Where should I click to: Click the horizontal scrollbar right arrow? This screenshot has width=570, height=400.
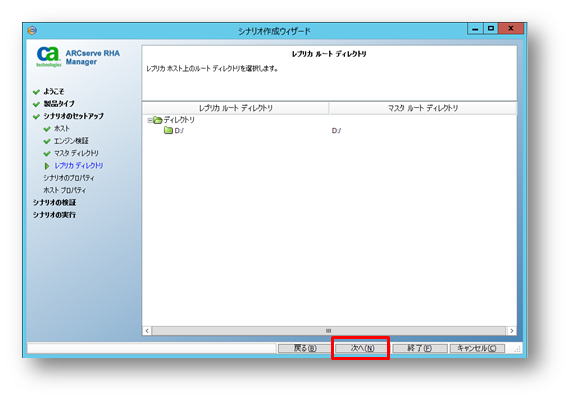511,331
